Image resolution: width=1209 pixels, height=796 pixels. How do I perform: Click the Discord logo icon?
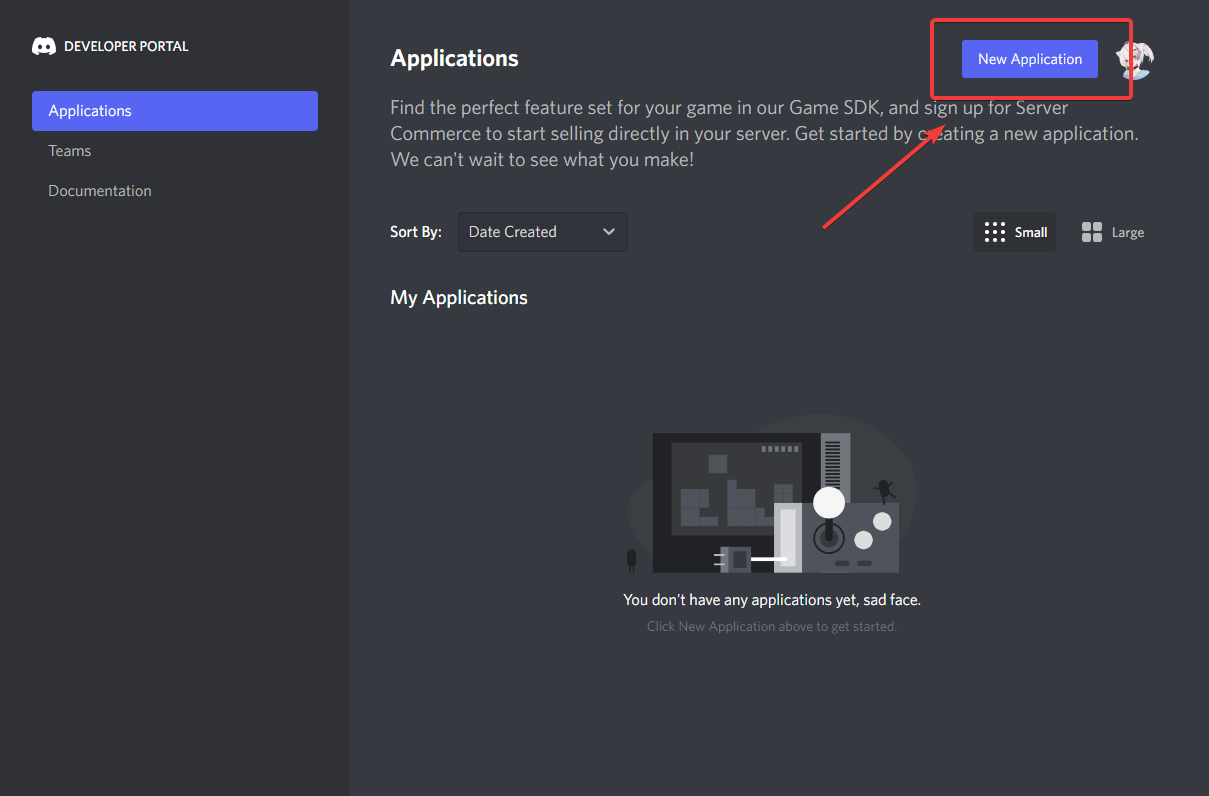[44, 46]
